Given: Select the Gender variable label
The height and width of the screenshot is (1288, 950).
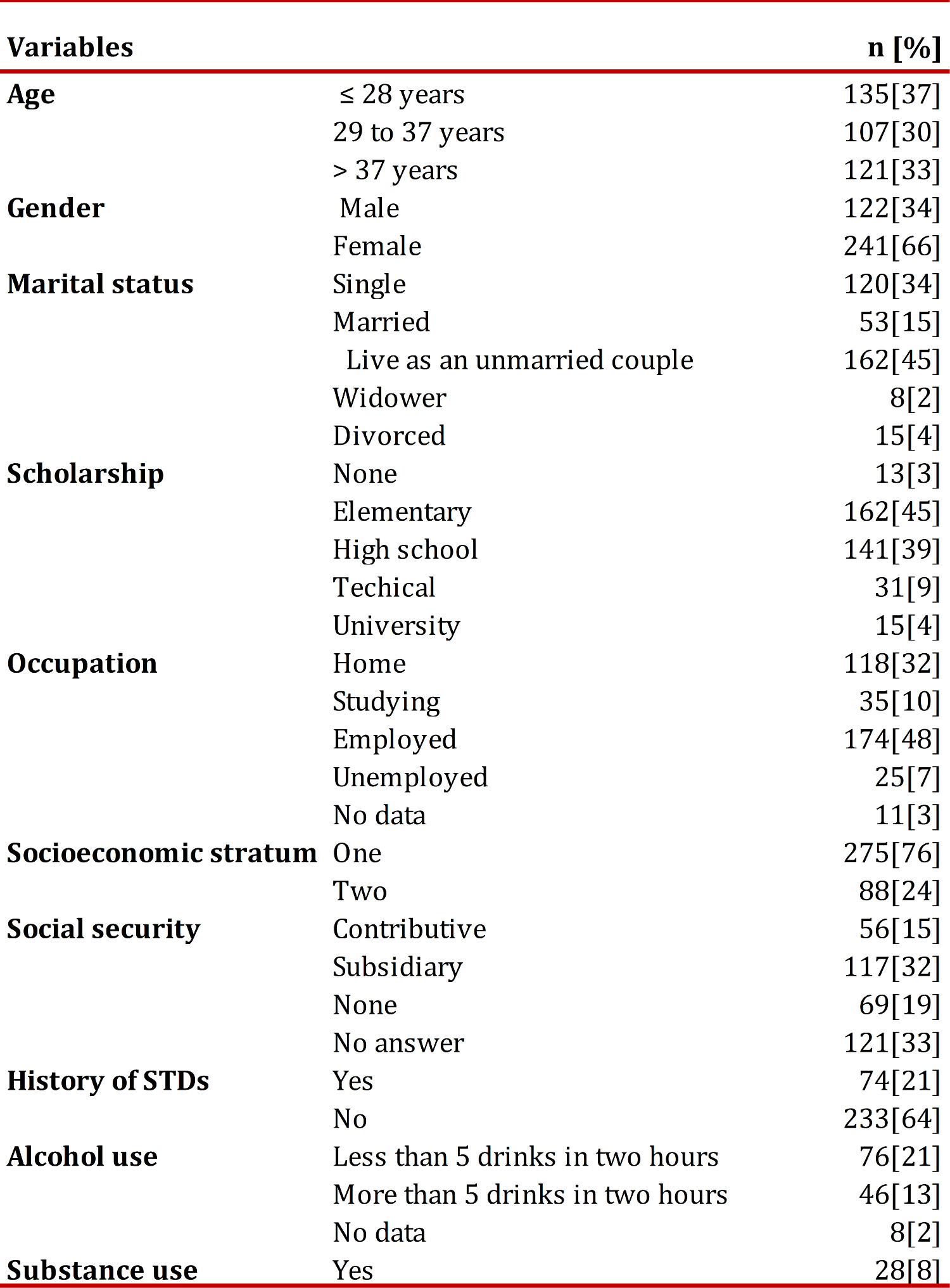Looking at the screenshot, I should (x=56, y=208).
